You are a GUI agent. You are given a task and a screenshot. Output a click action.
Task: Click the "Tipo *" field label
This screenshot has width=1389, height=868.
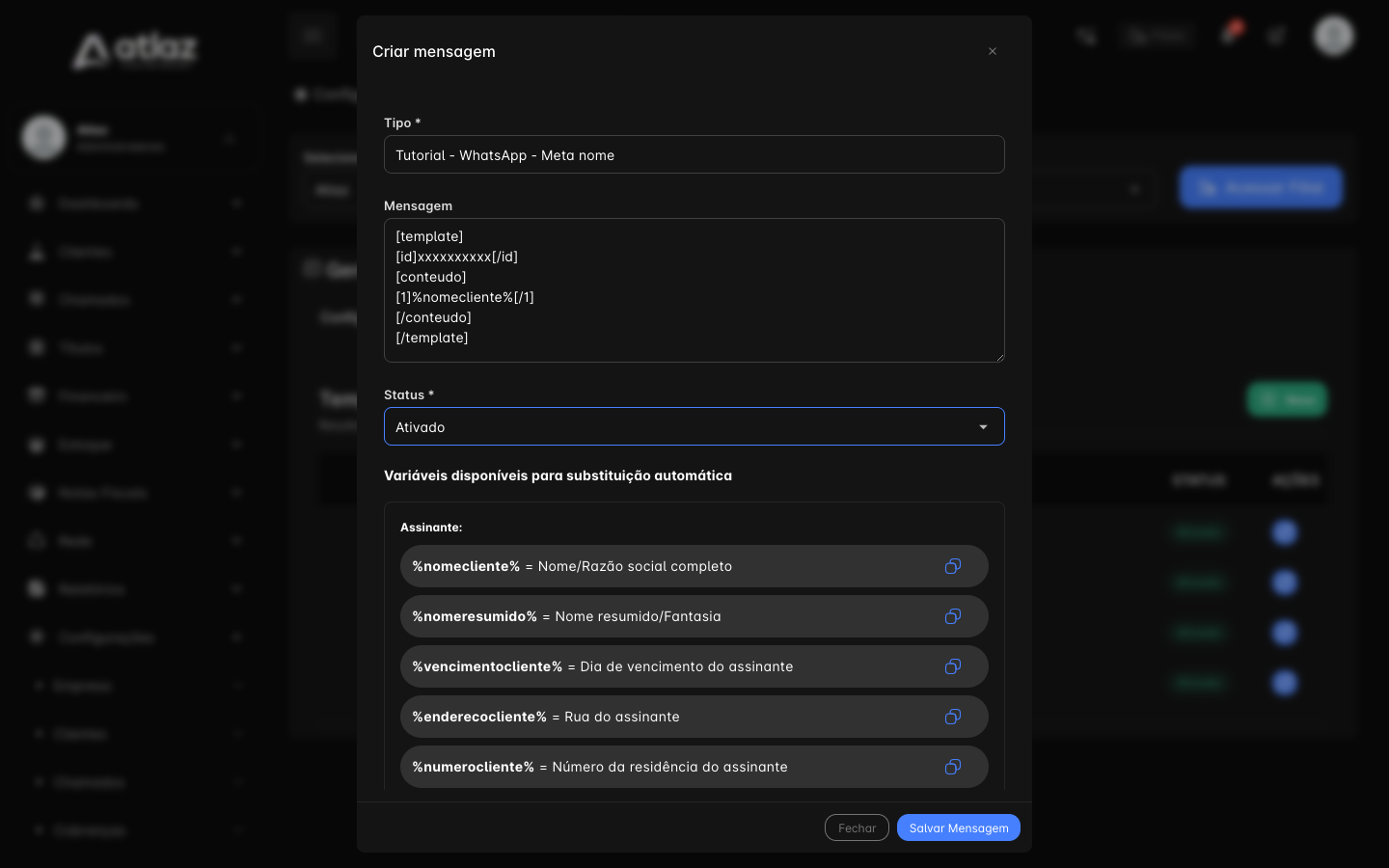tap(402, 122)
